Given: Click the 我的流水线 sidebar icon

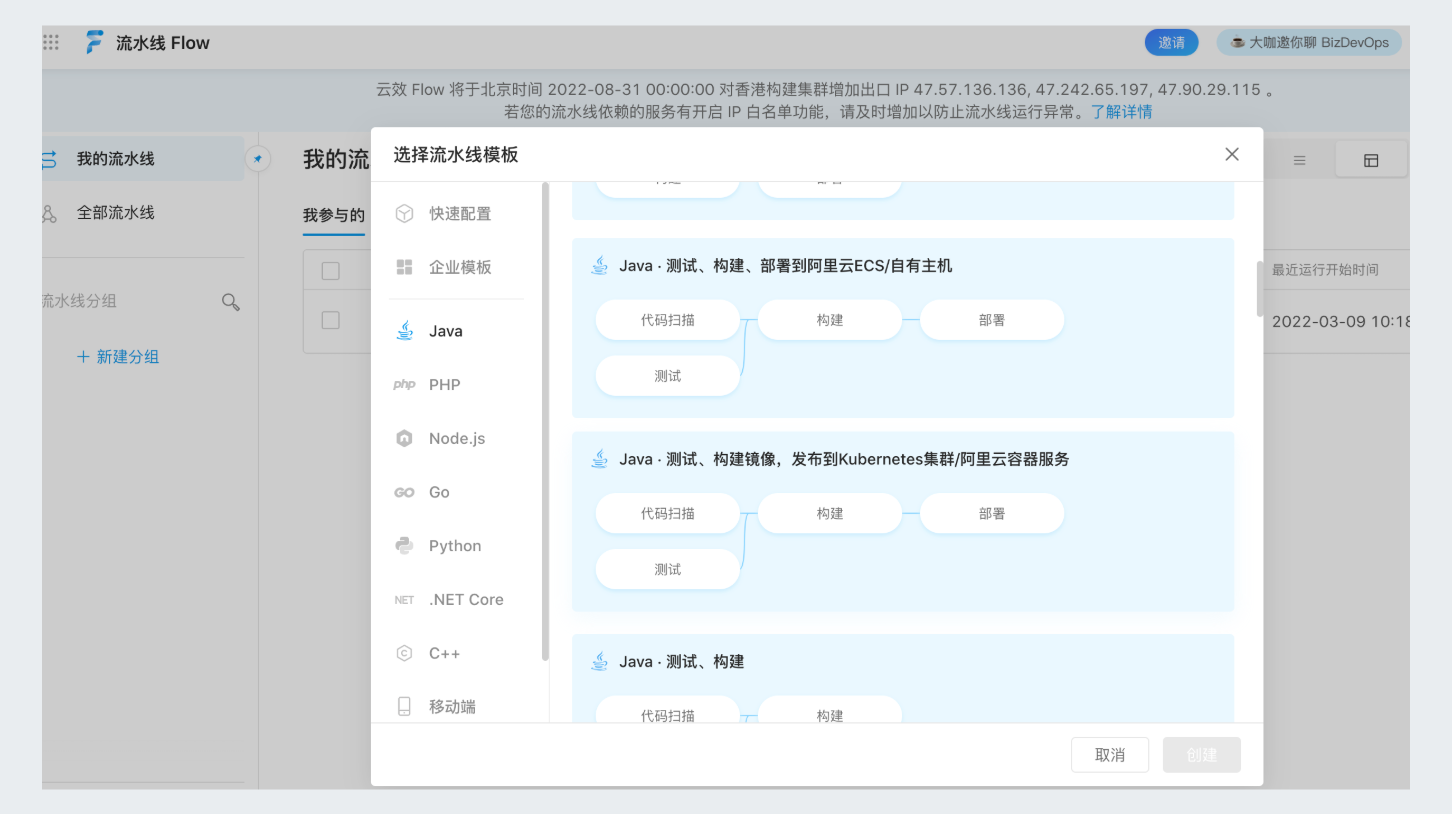Looking at the screenshot, I should point(49,159).
